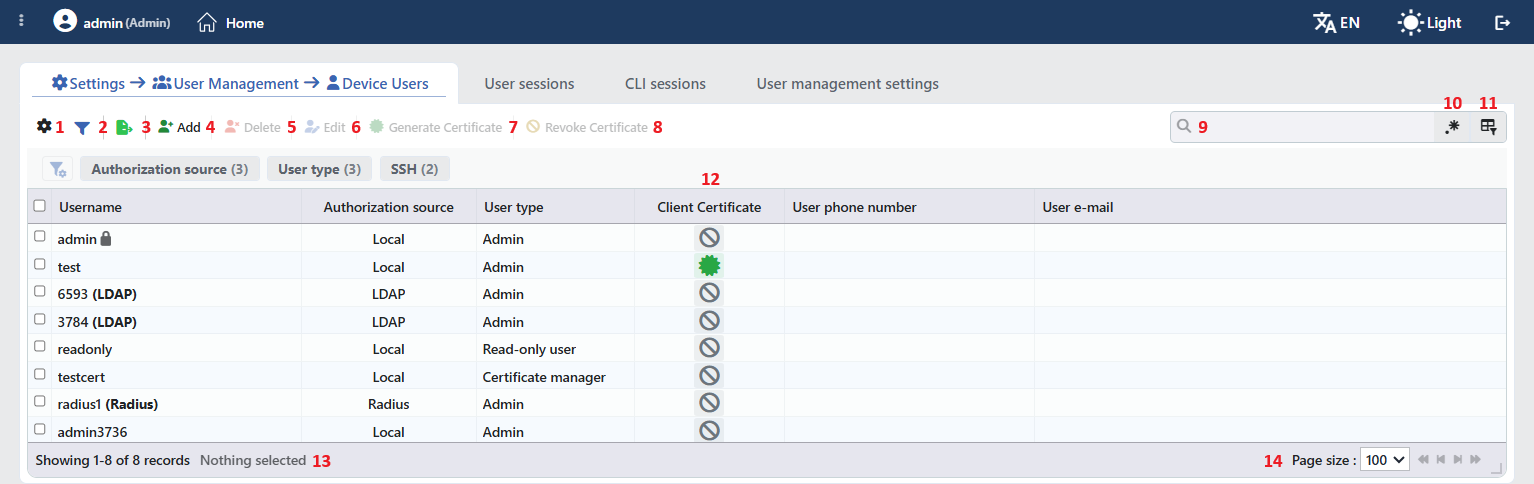The width and height of the screenshot is (1534, 484).
Task: Click Settings in the breadcrumb
Action: point(88,84)
